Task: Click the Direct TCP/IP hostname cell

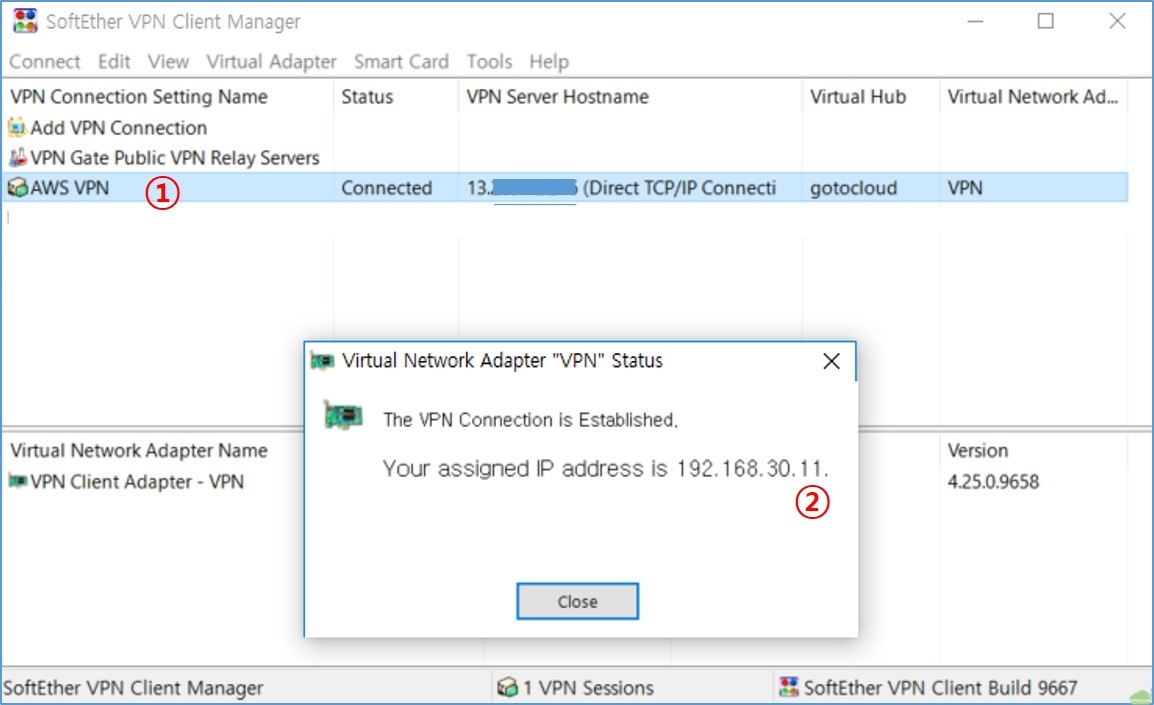Action: pyautogui.click(x=622, y=188)
